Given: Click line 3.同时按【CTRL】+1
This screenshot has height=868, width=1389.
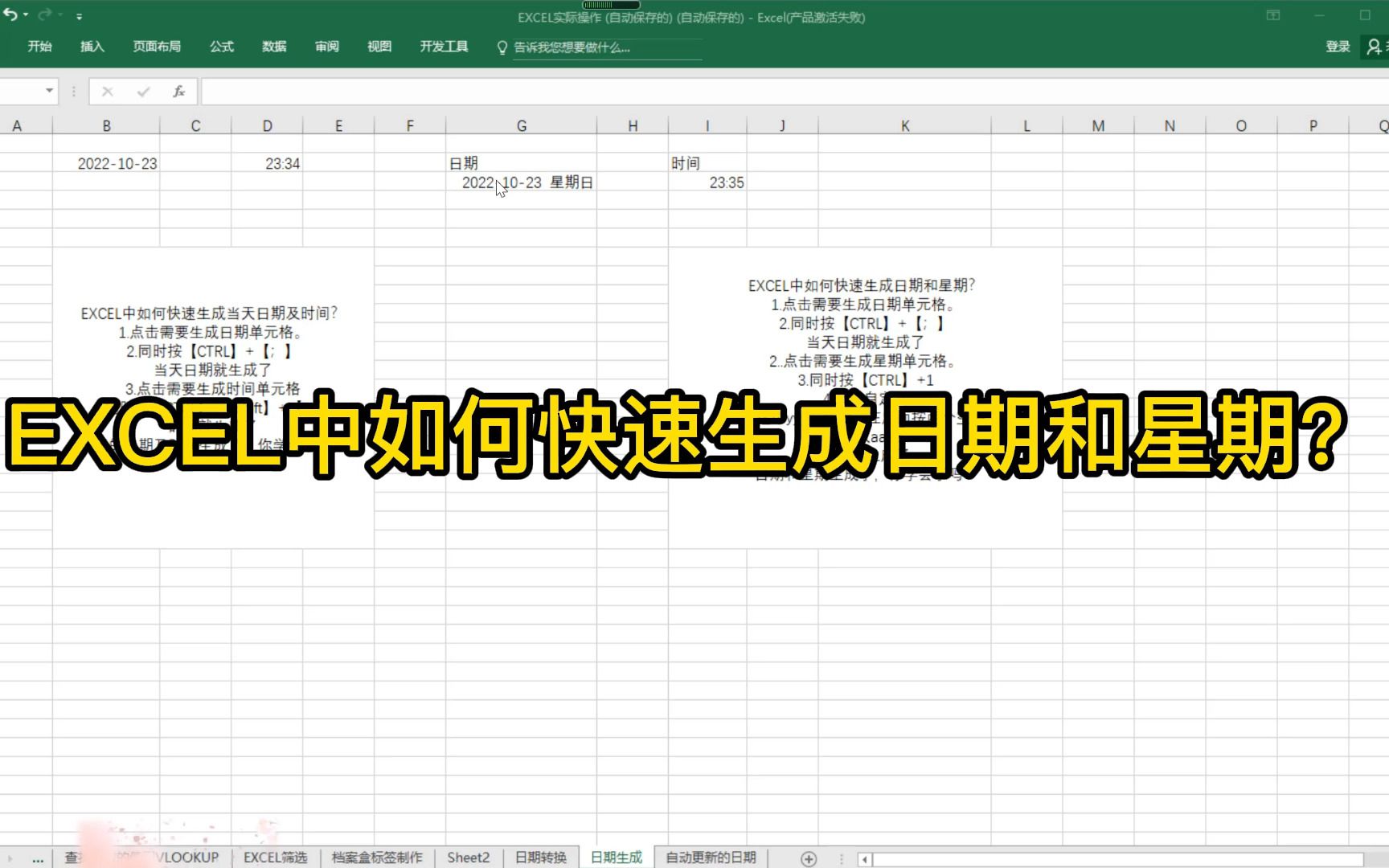Looking at the screenshot, I should (866, 380).
